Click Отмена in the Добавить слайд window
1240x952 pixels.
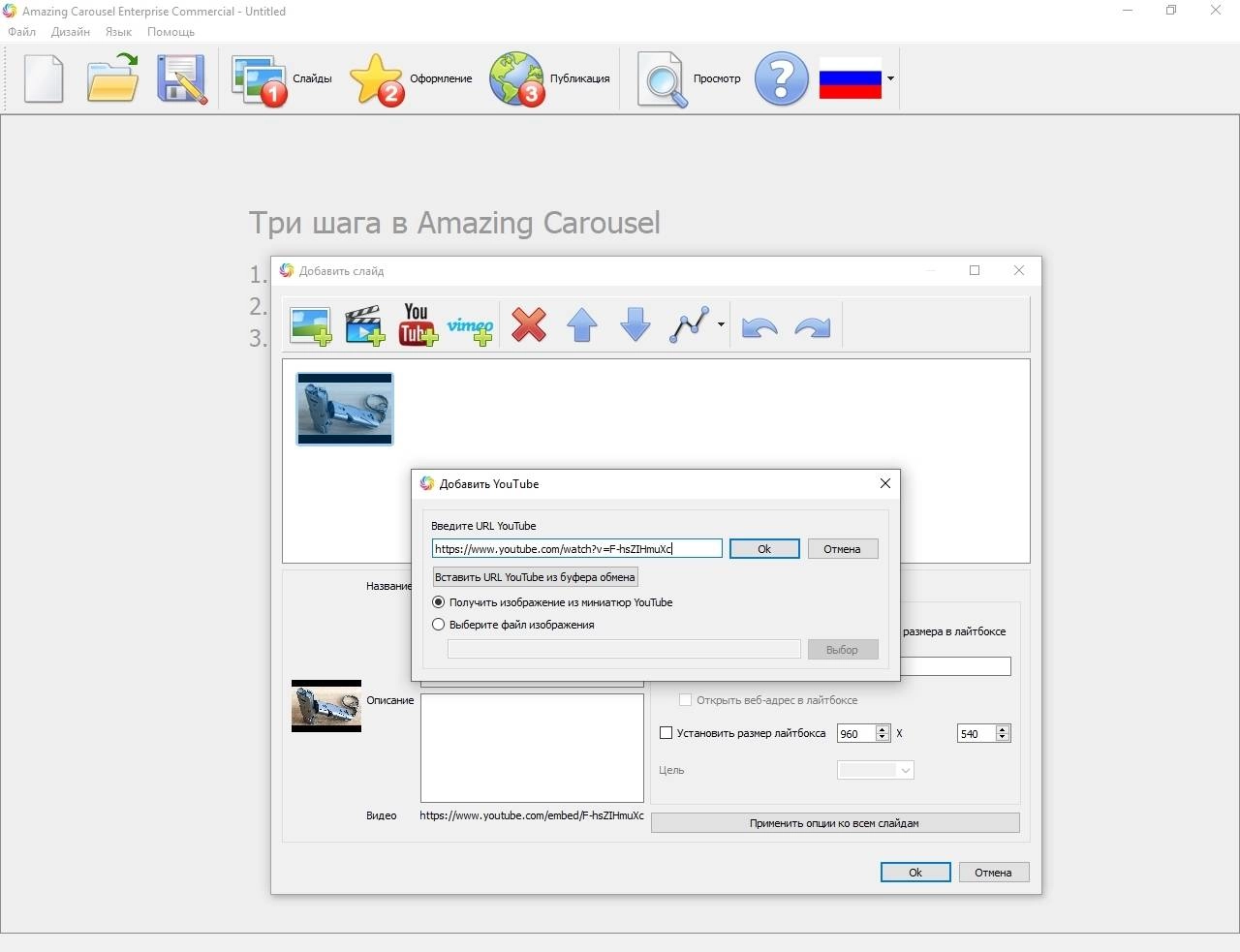(994, 873)
